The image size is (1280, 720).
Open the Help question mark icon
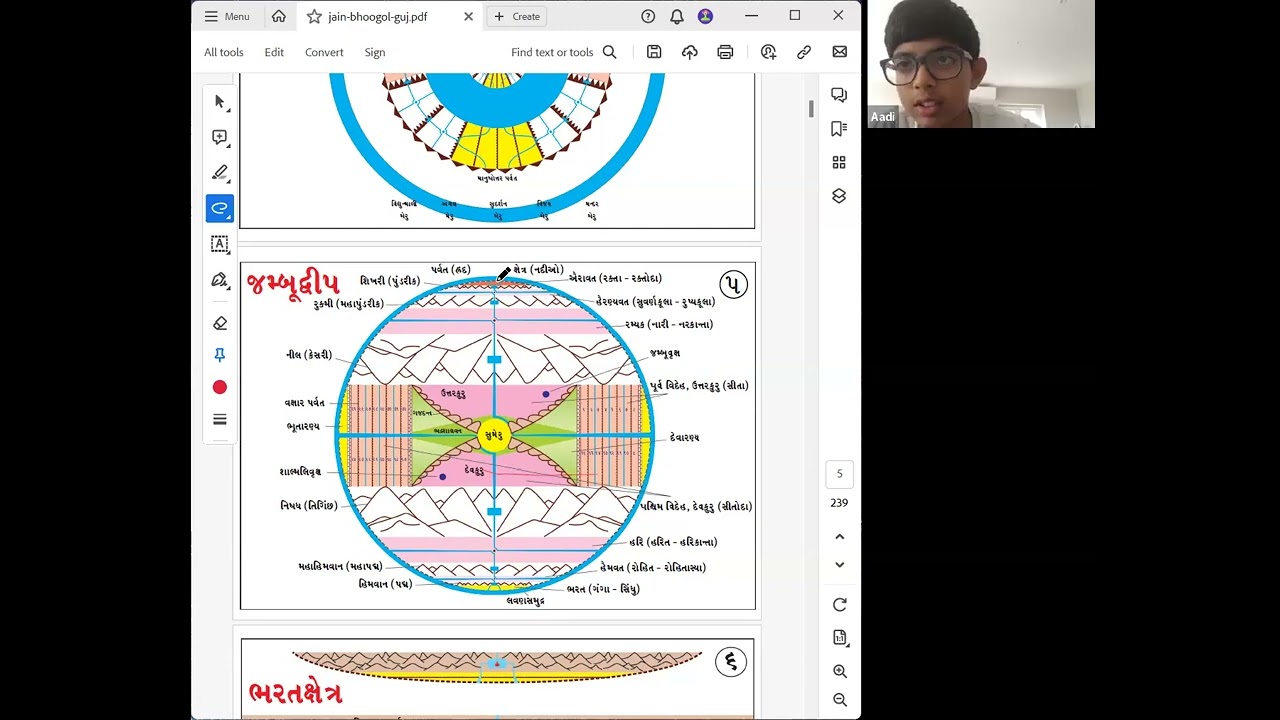coord(648,16)
